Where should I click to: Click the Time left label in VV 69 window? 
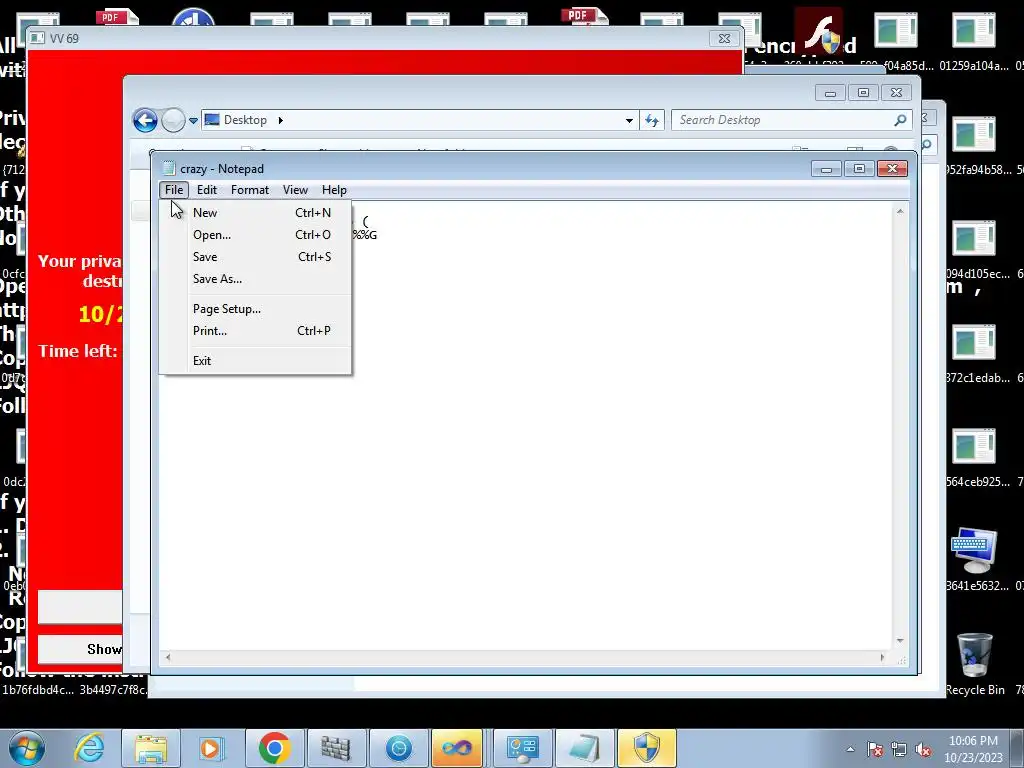point(78,351)
